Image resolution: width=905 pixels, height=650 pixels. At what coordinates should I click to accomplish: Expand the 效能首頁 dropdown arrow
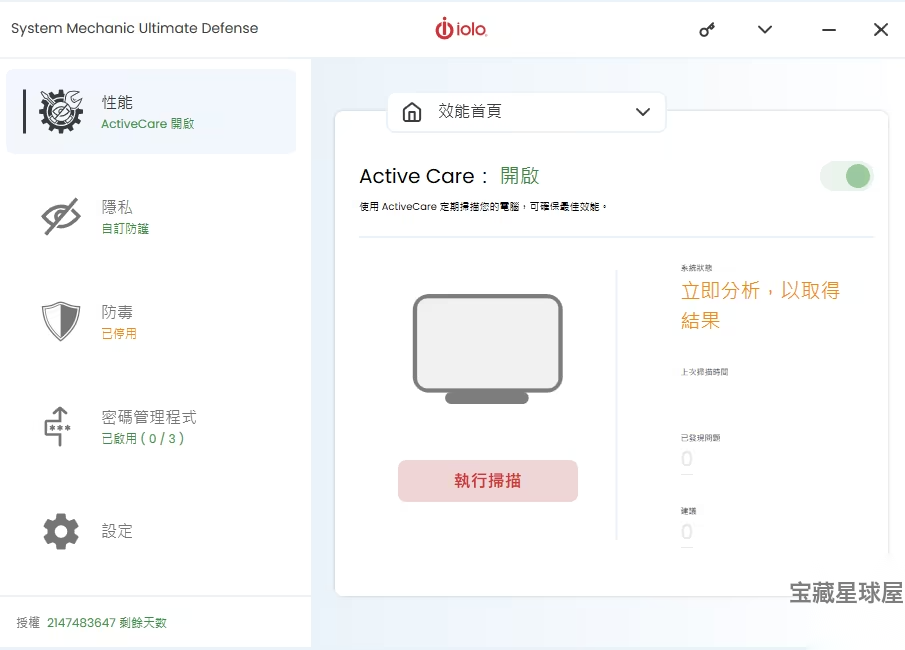643,112
